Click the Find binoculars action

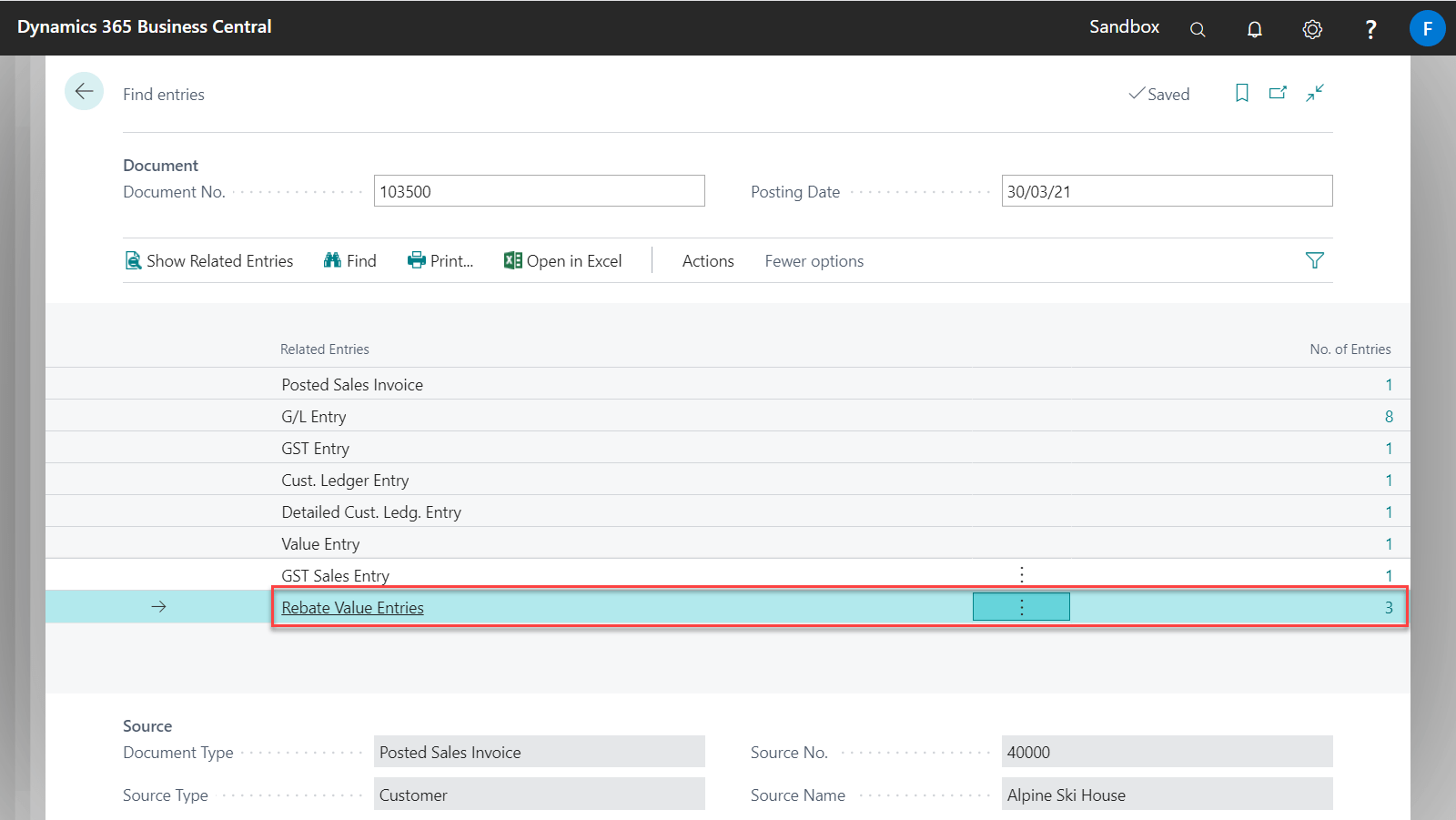tap(349, 261)
